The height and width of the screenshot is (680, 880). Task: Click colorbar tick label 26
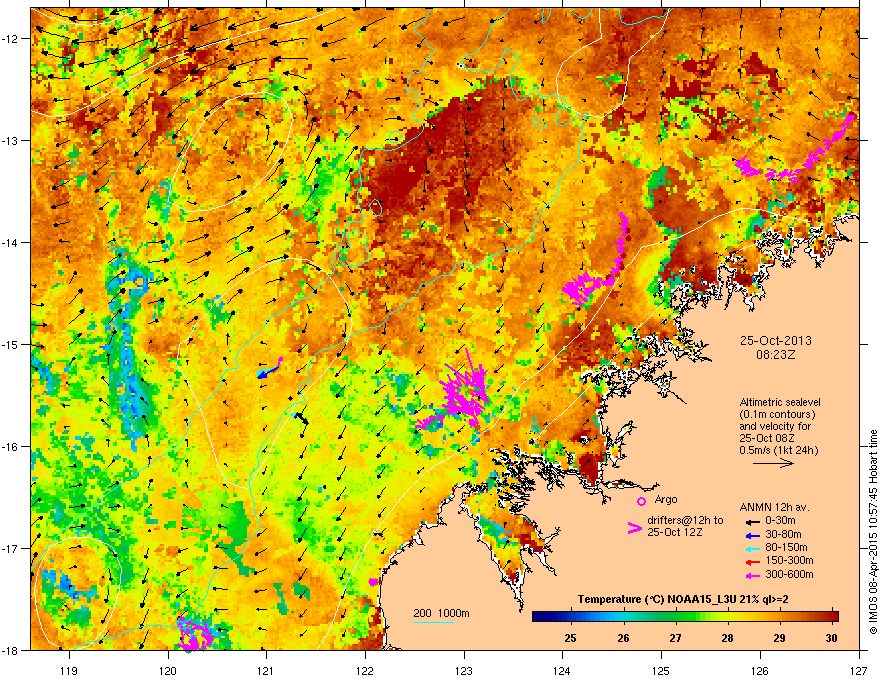pos(623,638)
